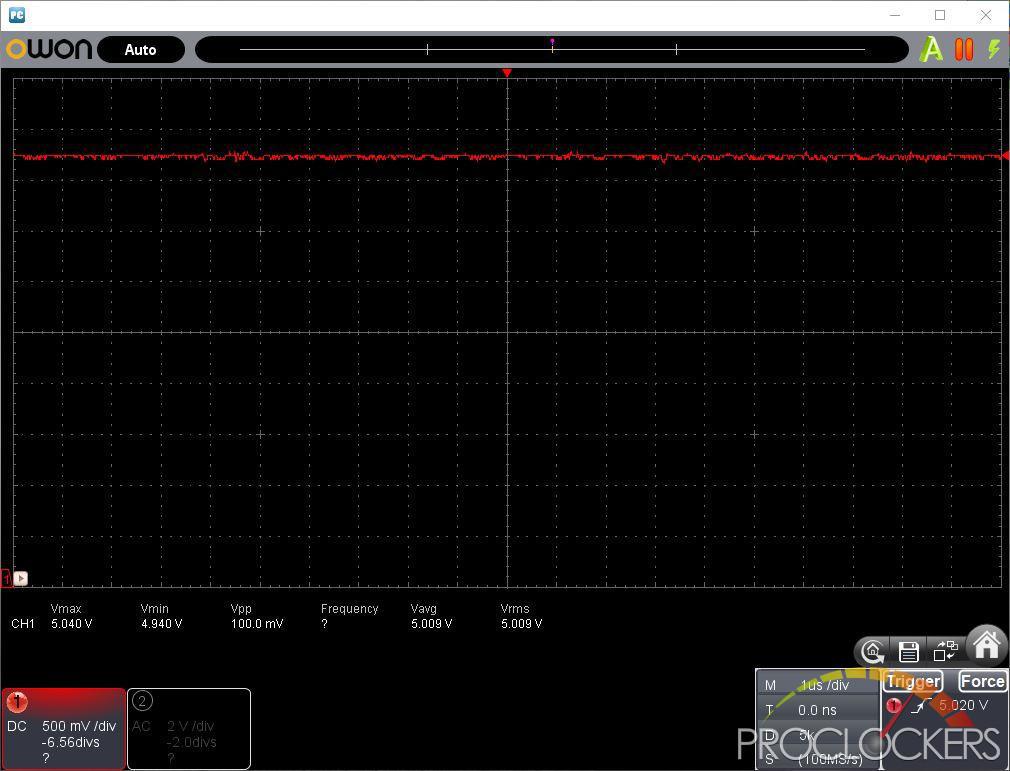Click the CH2 2 V /div setting
This screenshot has height=771, width=1010.
point(190,726)
